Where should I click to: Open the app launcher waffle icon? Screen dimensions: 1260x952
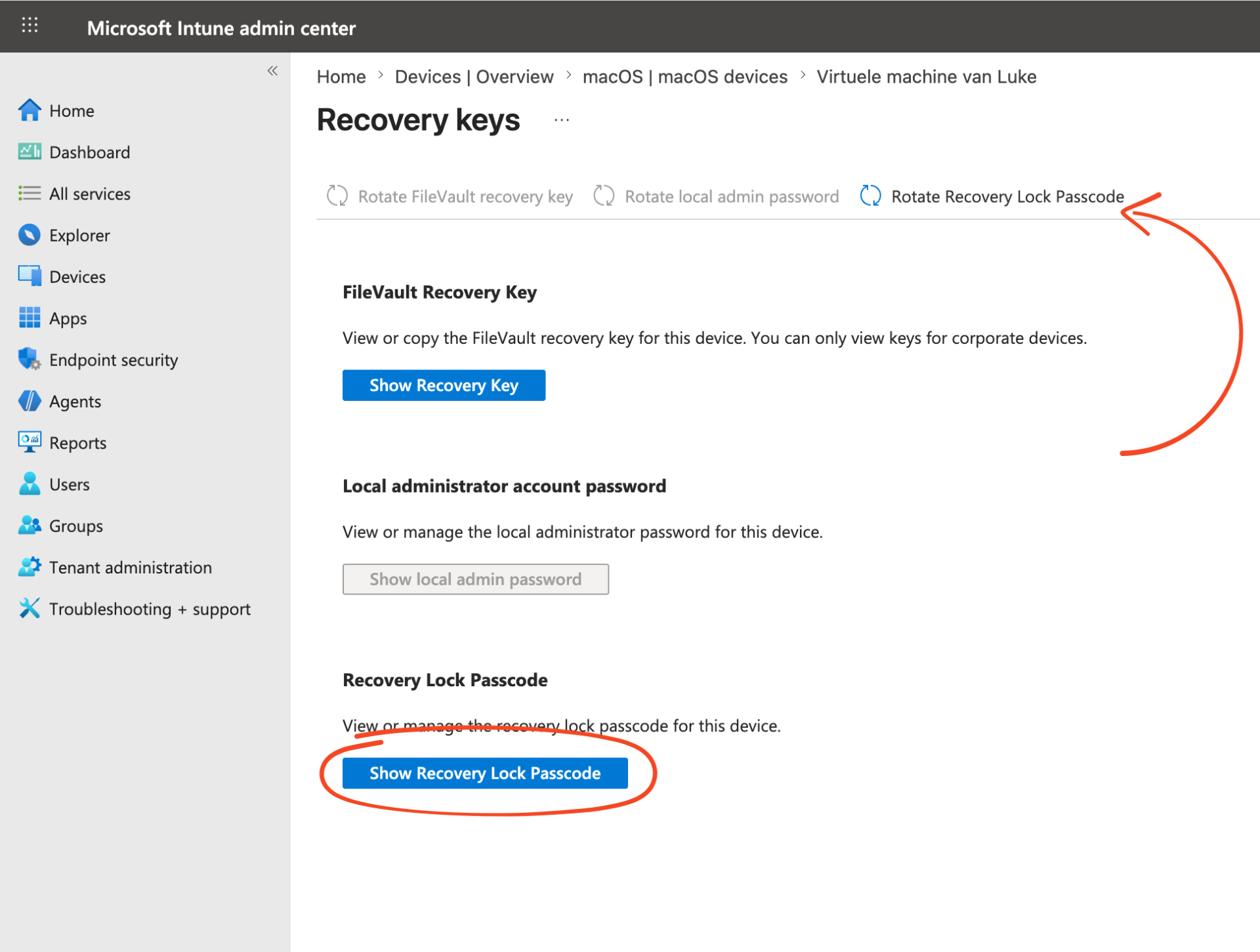point(30,26)
